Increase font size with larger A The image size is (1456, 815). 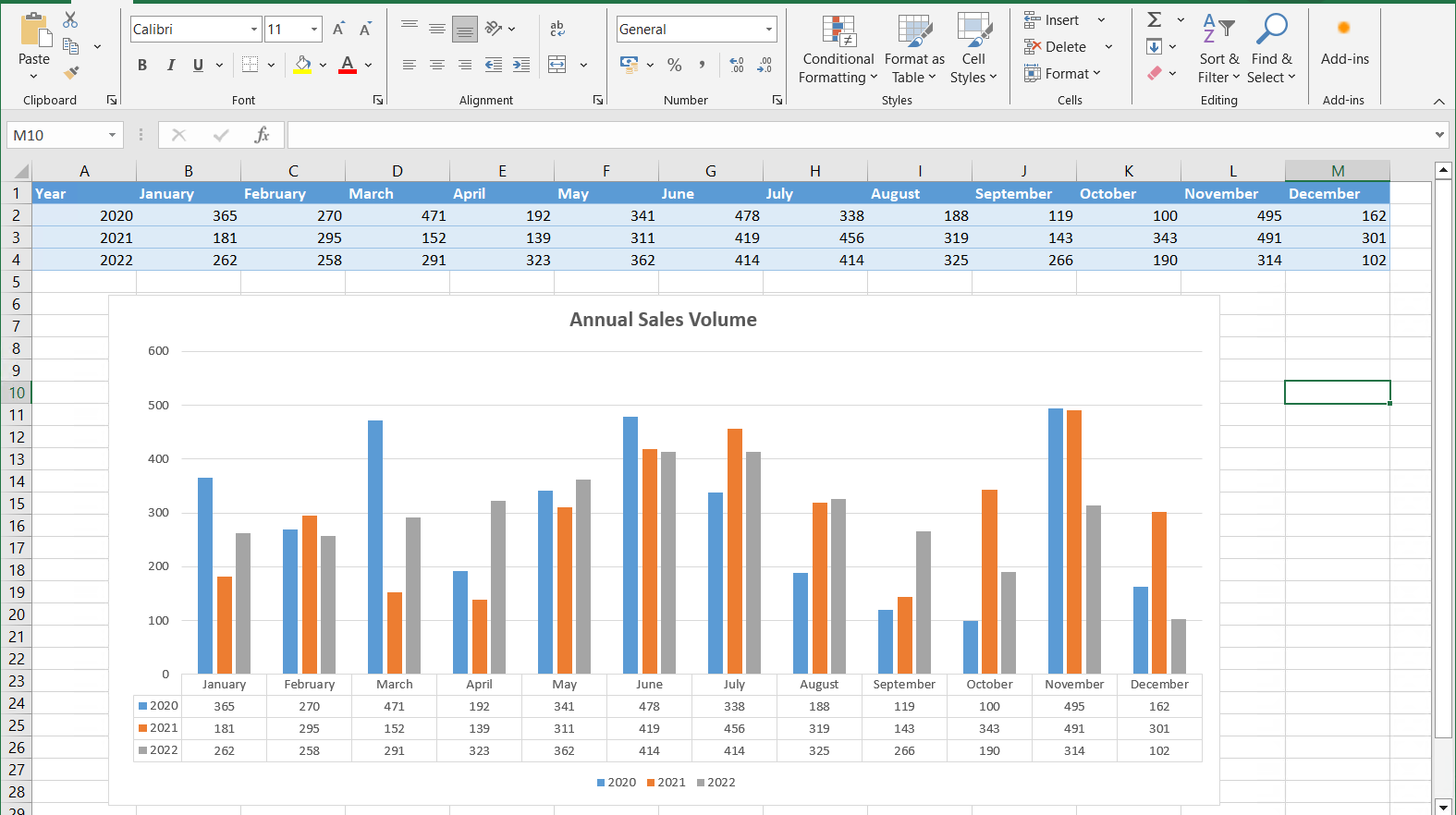pos(338,30)
